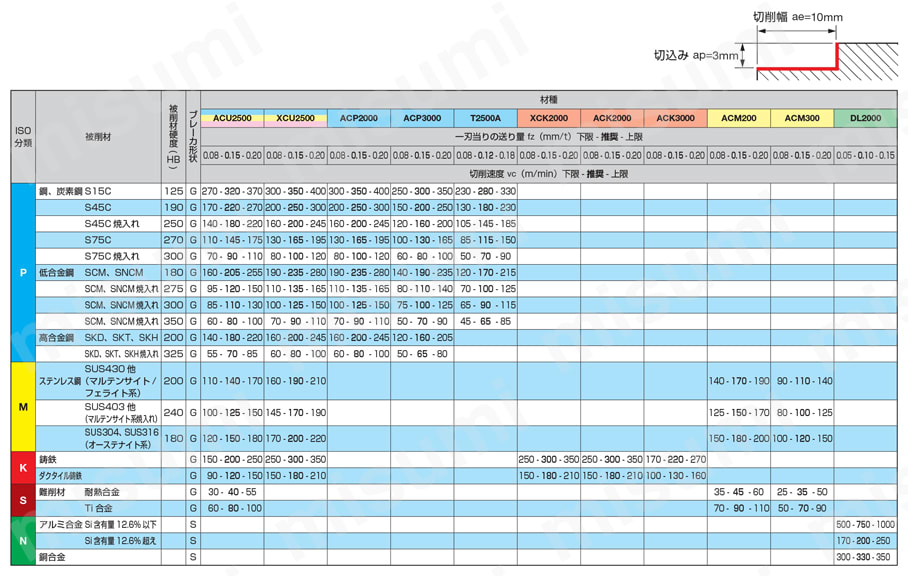Click the 高合金鋼 SKD、SKT、SKH row label
Screen dimensions: 908x576
click(98, 337)
